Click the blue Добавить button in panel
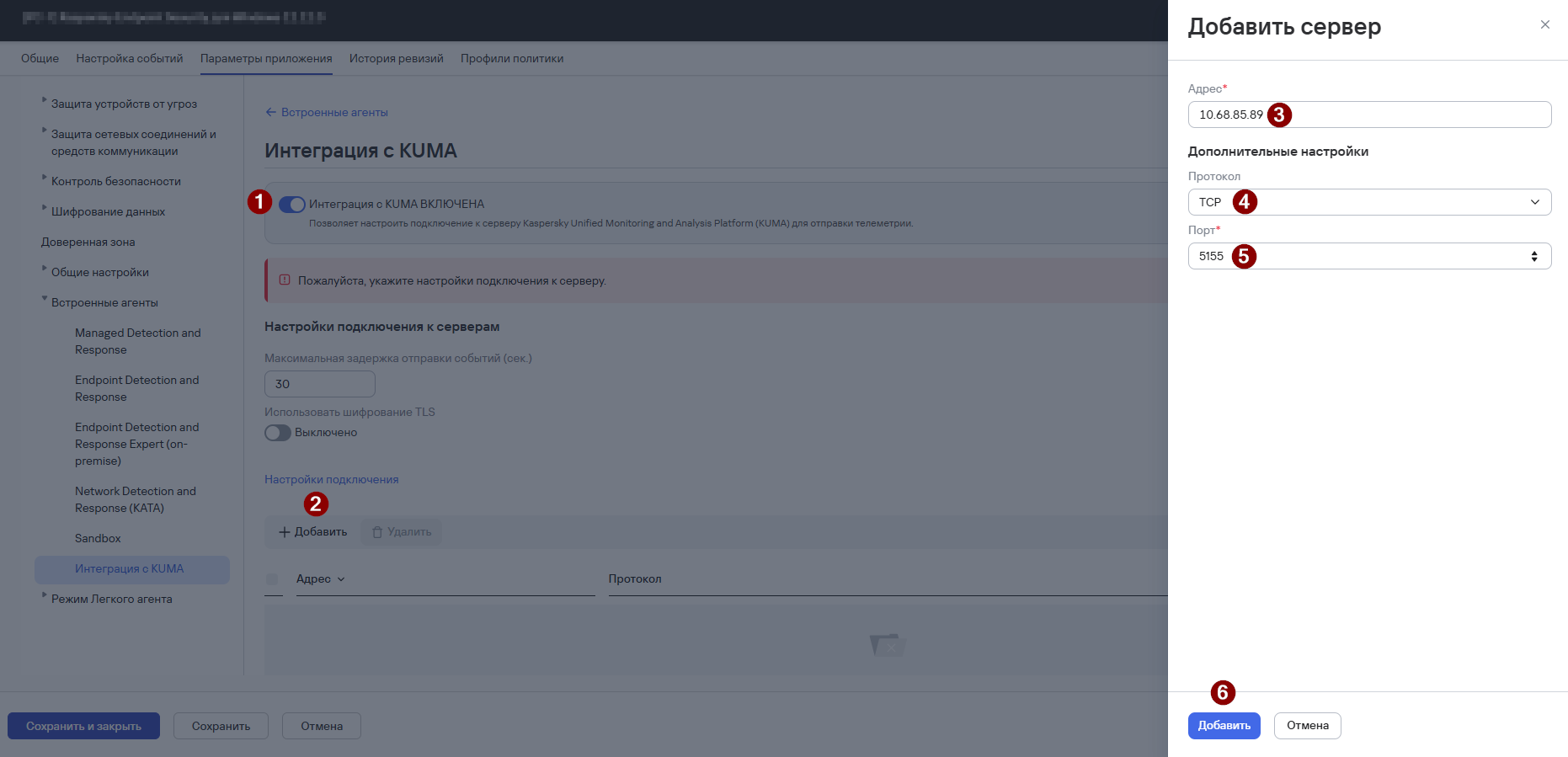This screenshot has height=757, width=1568. tap(1224, 726)
